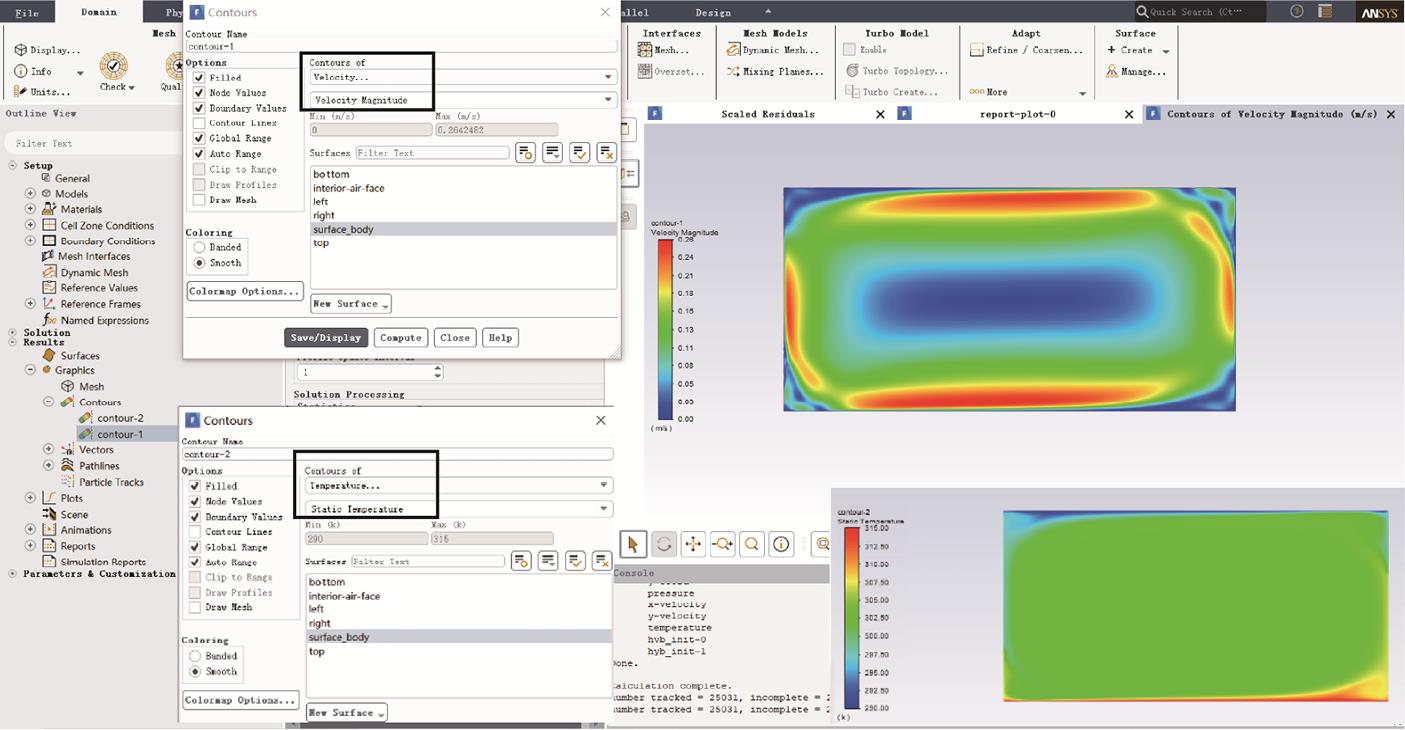Image resolution: width=1405 pixels, height=730 pixels.
Task: Select contour-2 in the outline tree
Action: [120, 418]
